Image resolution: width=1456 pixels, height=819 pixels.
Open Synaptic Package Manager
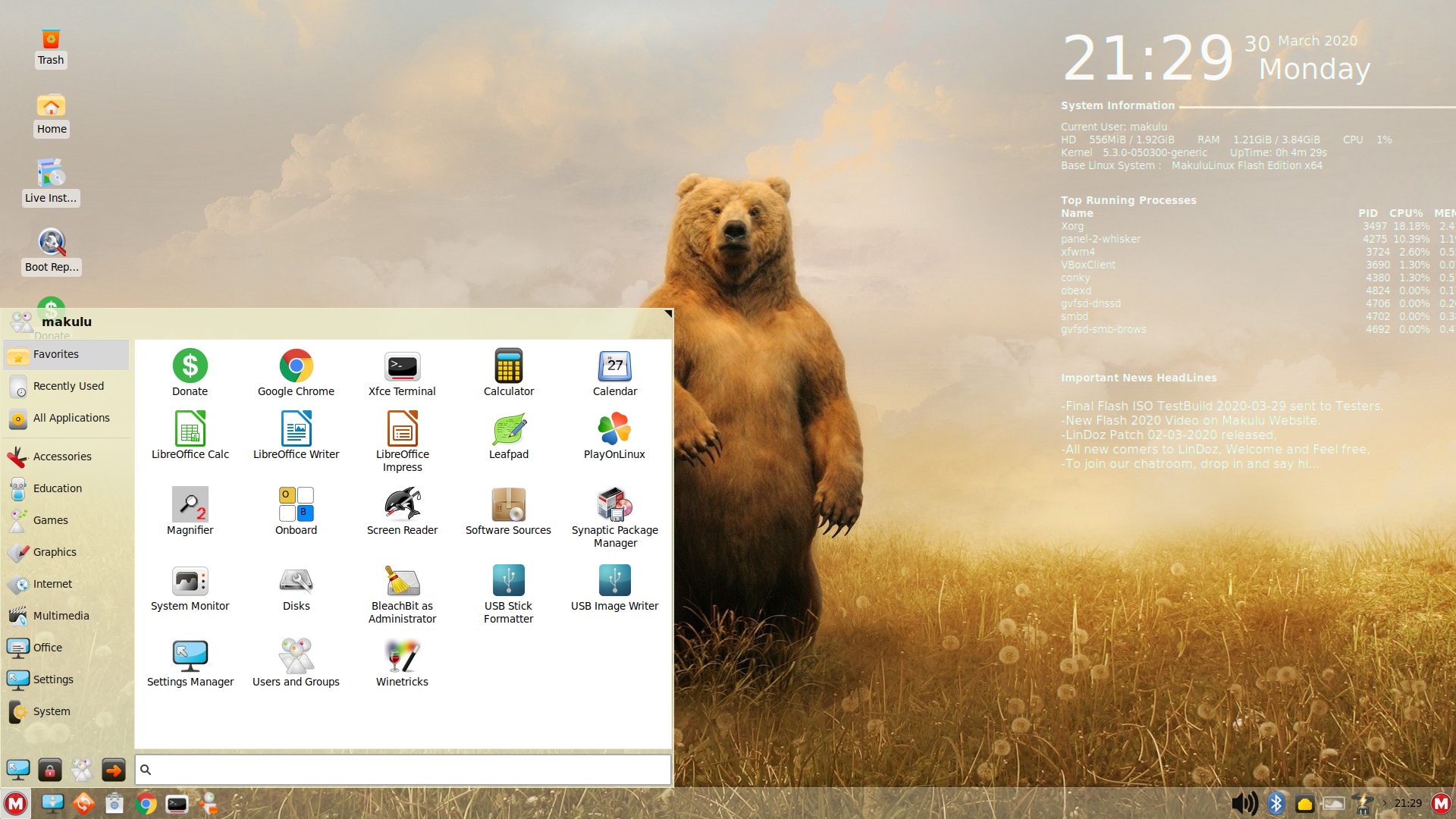(615, 517)
